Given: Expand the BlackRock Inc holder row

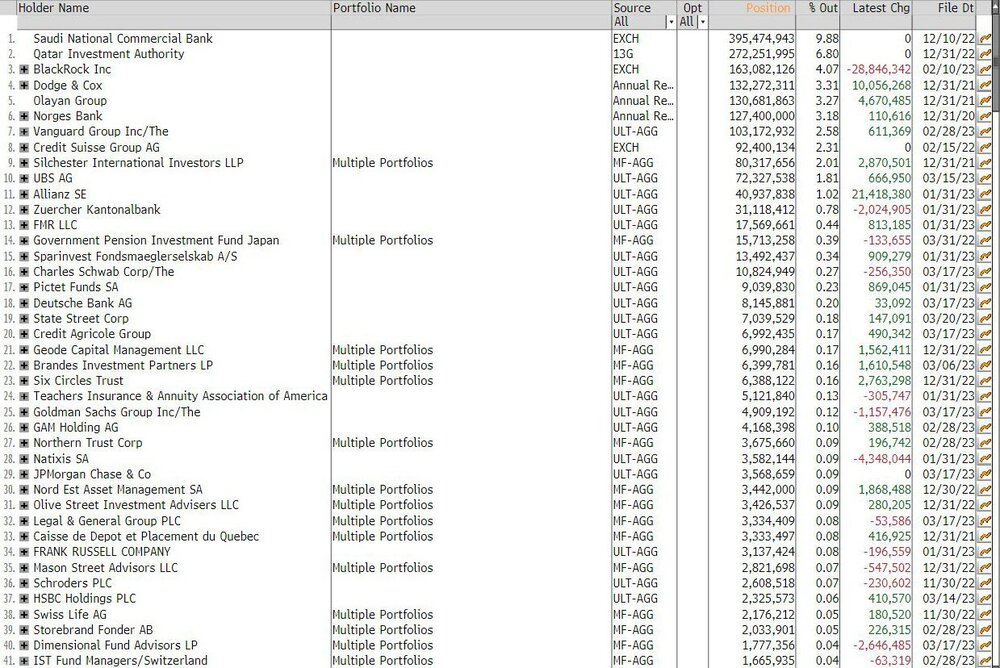Looking at the screenshot, I should (x=24, y=70).
